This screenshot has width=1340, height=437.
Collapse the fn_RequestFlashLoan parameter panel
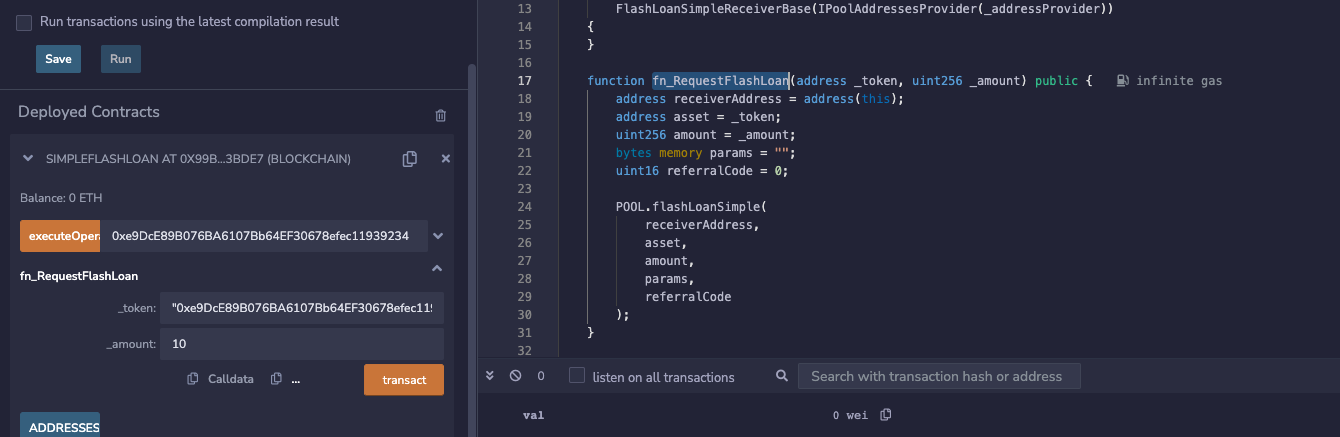tap(437, 269)
